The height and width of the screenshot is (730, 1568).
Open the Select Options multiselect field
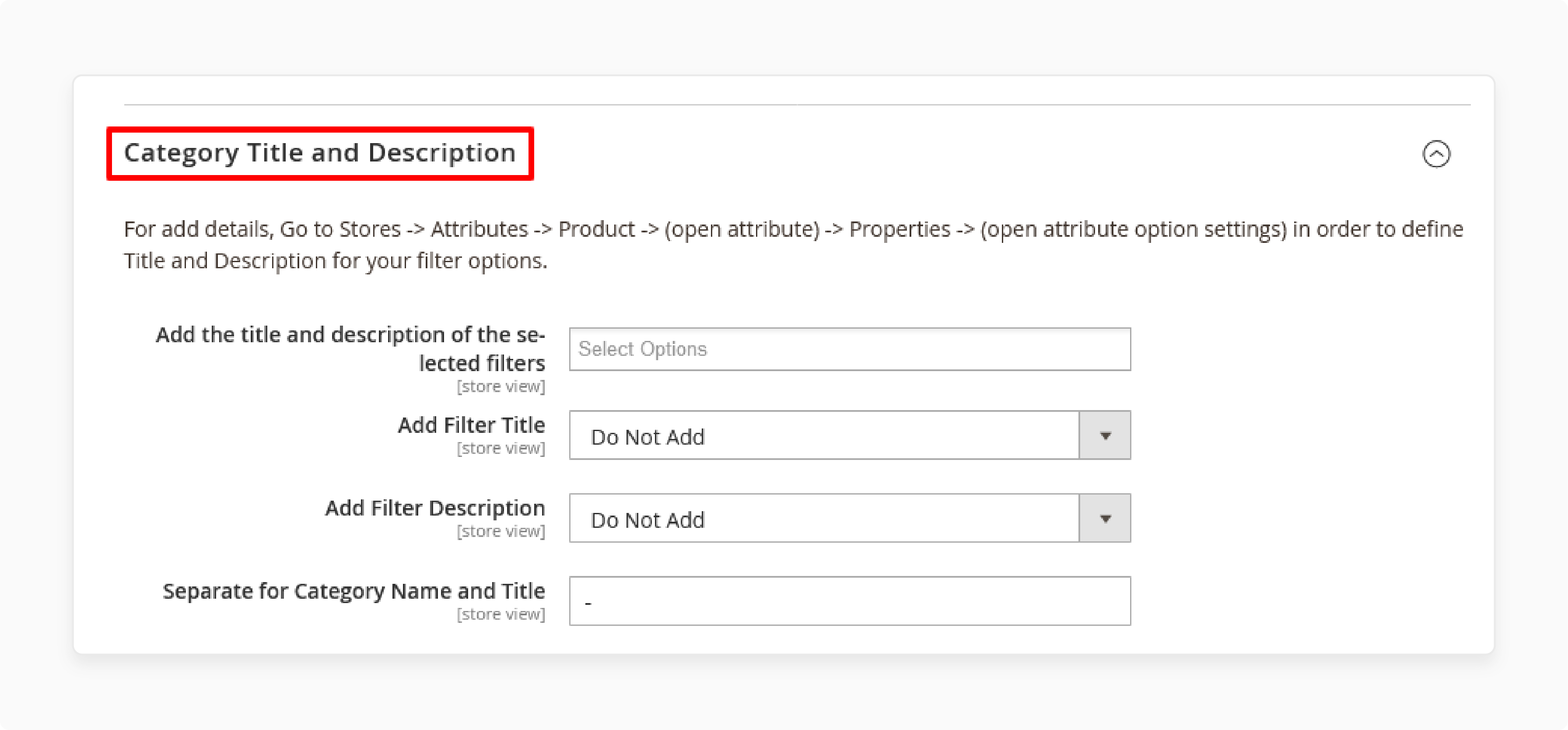(850, 349)
